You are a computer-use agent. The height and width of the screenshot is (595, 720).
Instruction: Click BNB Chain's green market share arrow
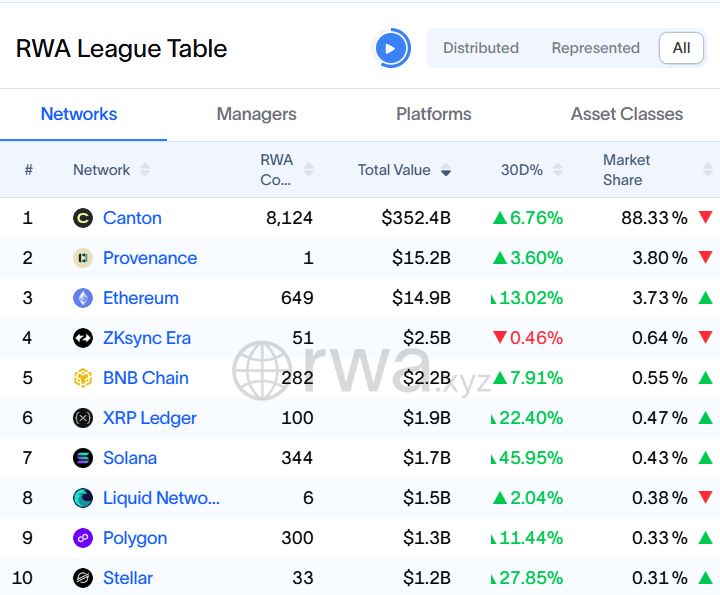705,378
